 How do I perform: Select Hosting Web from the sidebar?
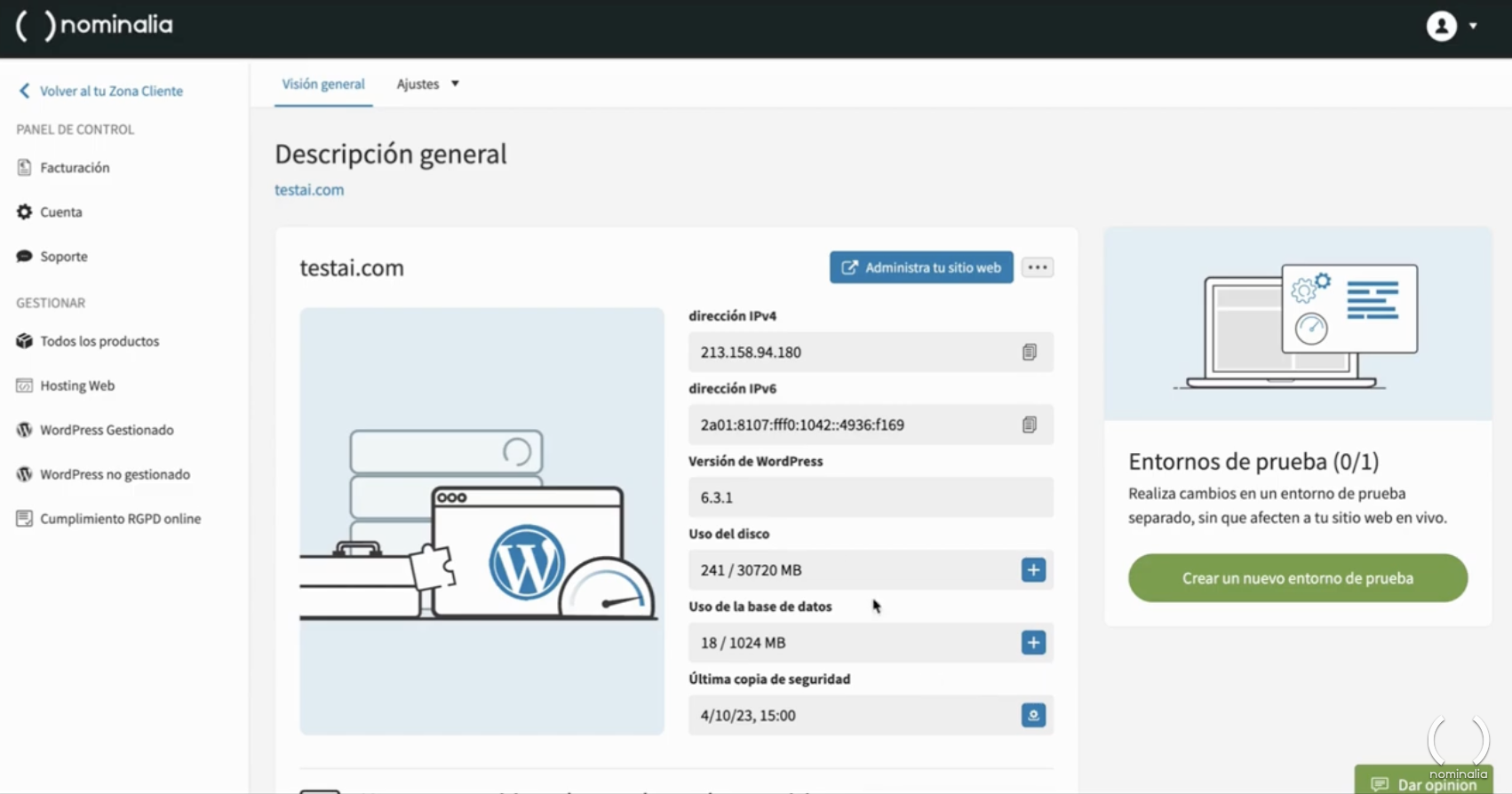coord(77,385)
